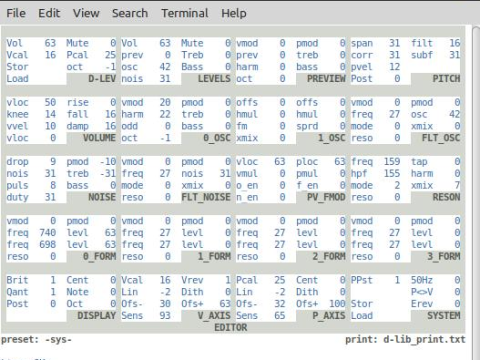Viewport: 480px width, 360px height.
Task: Click the Ofs+ value 100 in P_AXIS
Action: pos(337,304)
